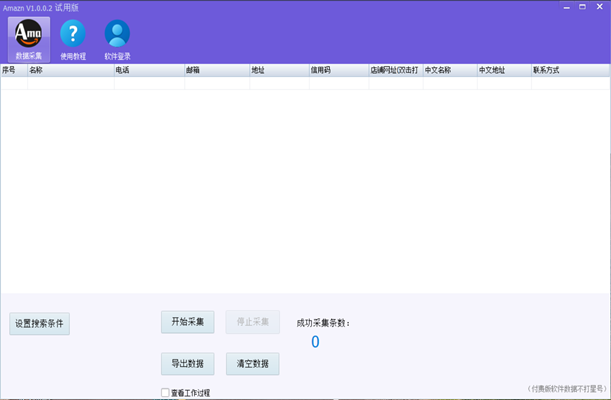Enable the 查看工作过程 checkbox
The height and width of the screenshot is (400, 611).
(166, 393)
